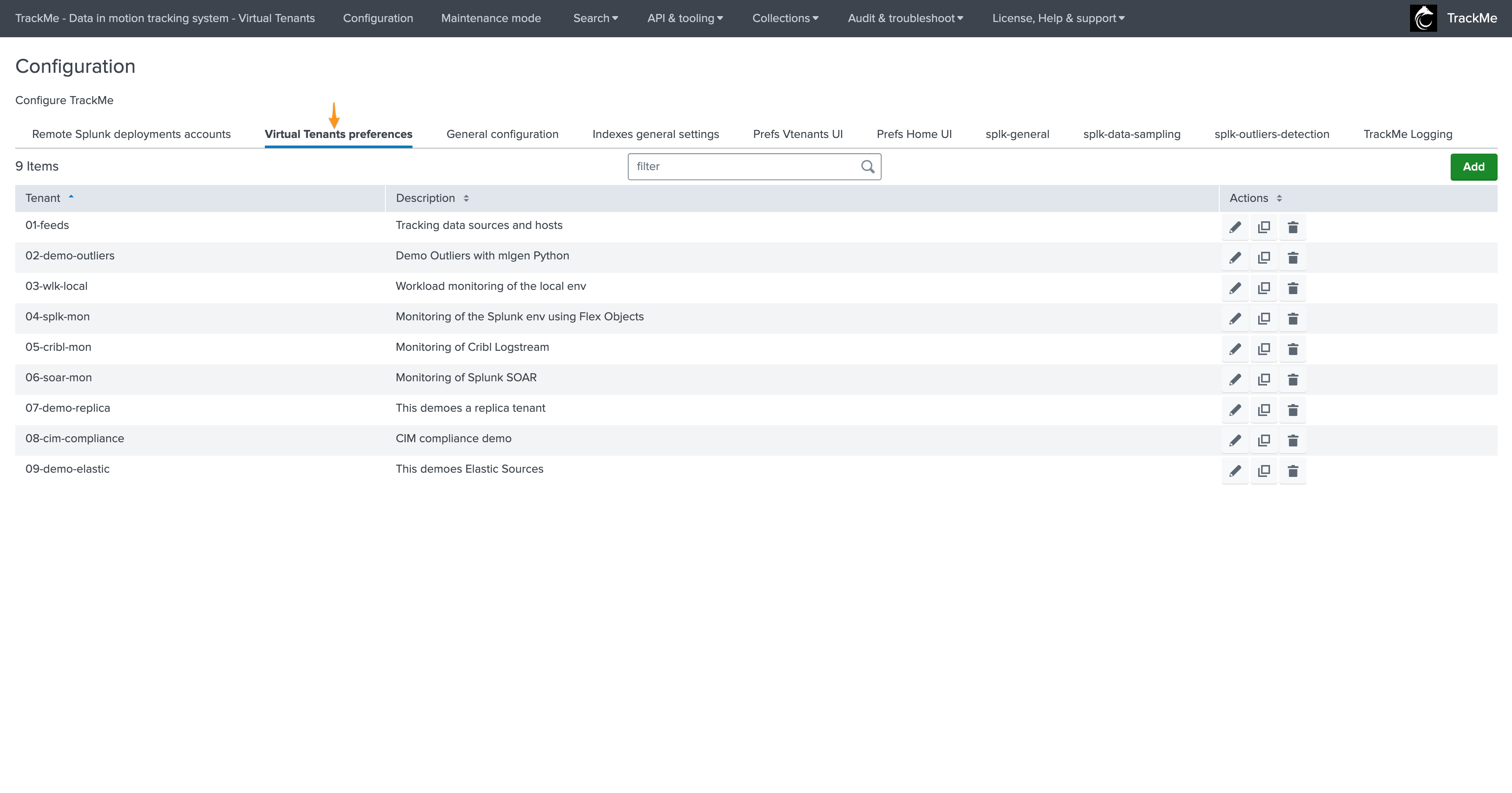The width and height of the screenshot is (1512, 793).
Task: Switch to General configuration tab
Action: click(x=503, y=135)
